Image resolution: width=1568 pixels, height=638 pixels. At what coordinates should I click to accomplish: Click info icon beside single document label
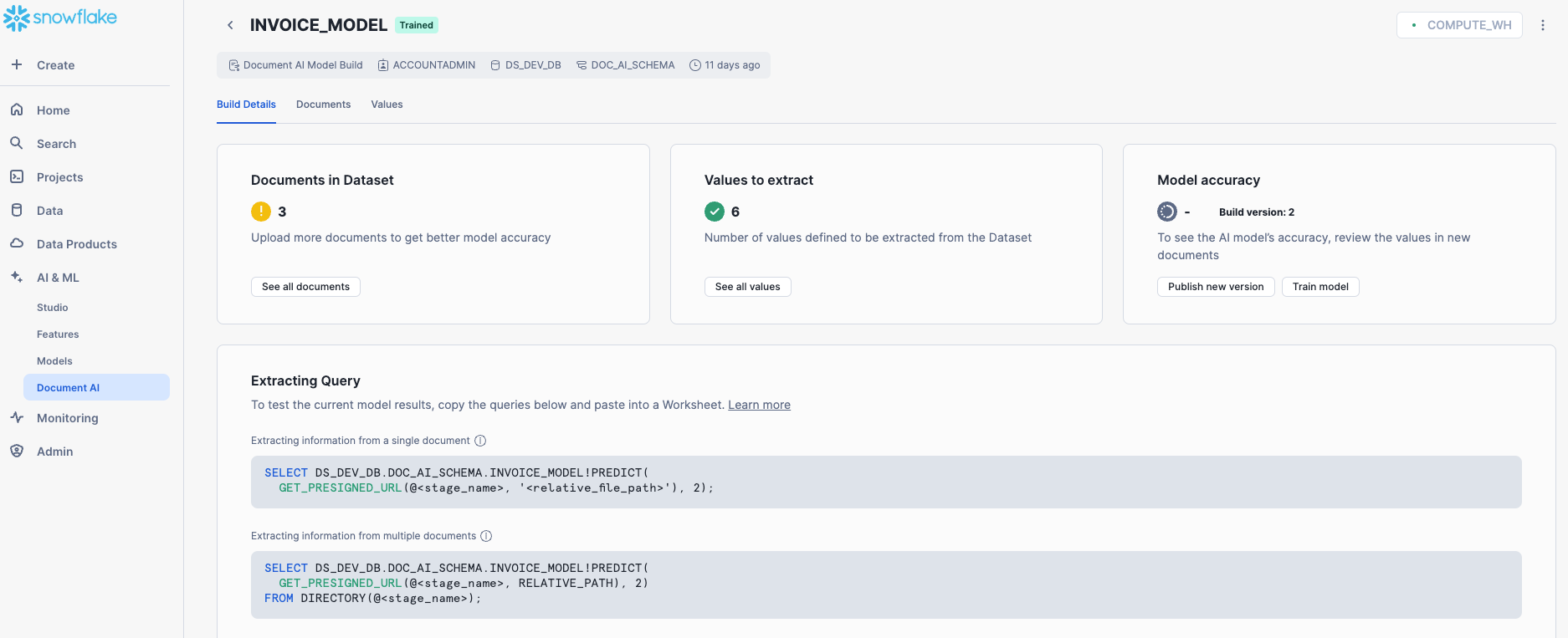tap(480, 441)
